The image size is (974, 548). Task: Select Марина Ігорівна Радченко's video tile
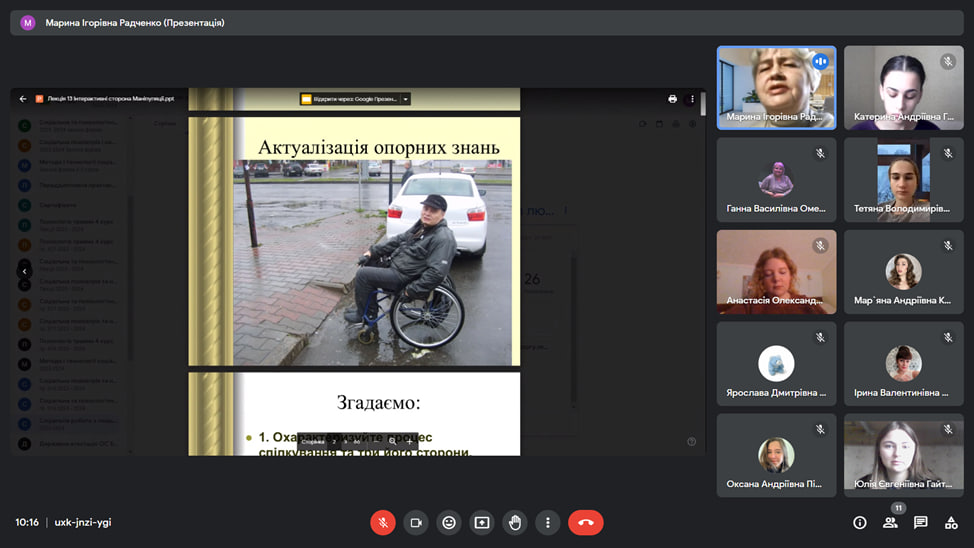(x=776, y=87)
